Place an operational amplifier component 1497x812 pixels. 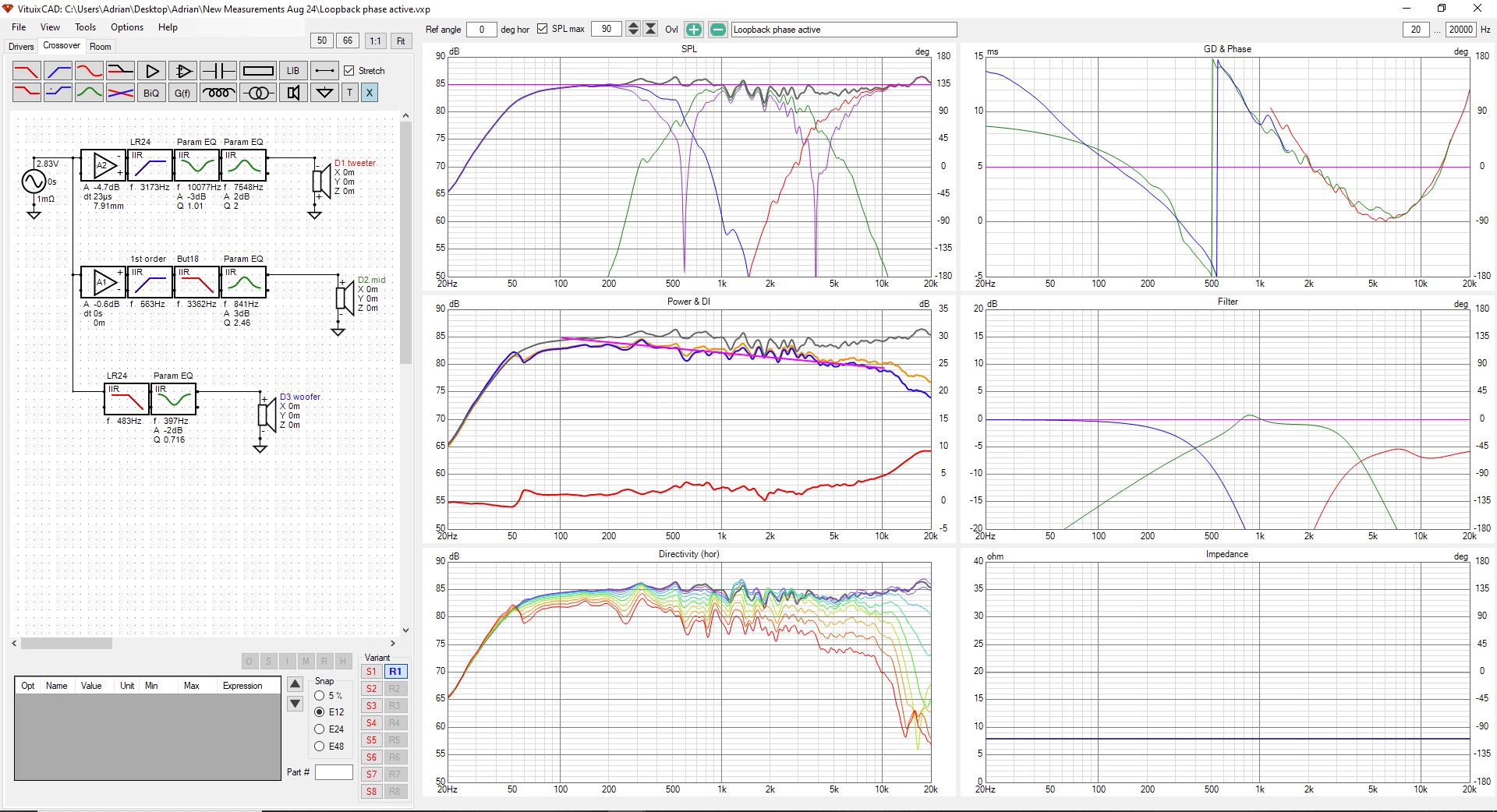(x=182, y=71)
